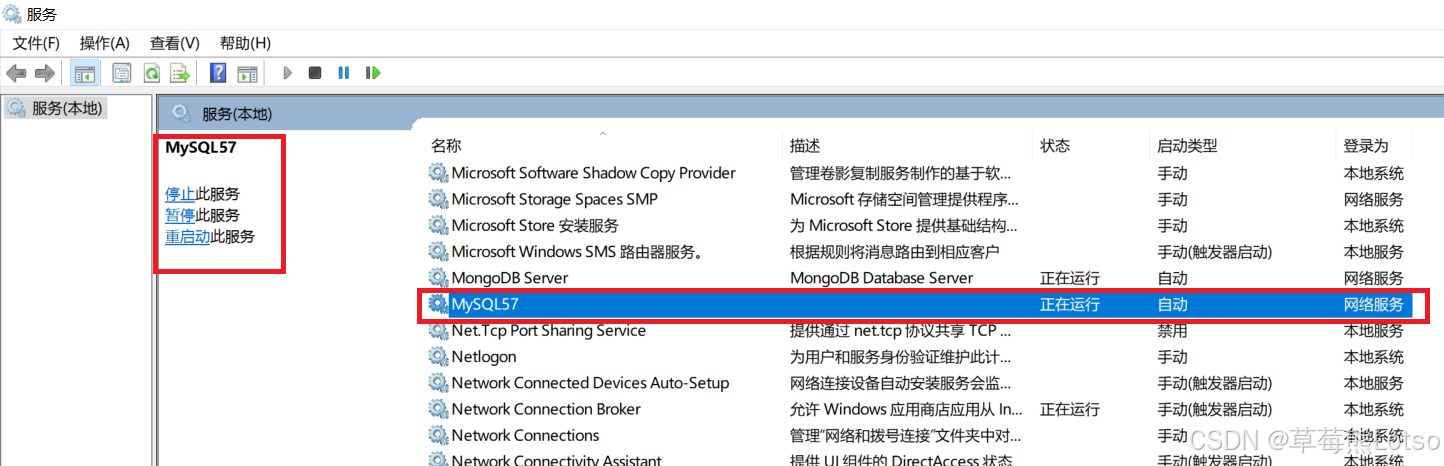Toggle the Show/Hide Console Tree icon
This screenshot has height=466, width=1444.
(85, 73)
